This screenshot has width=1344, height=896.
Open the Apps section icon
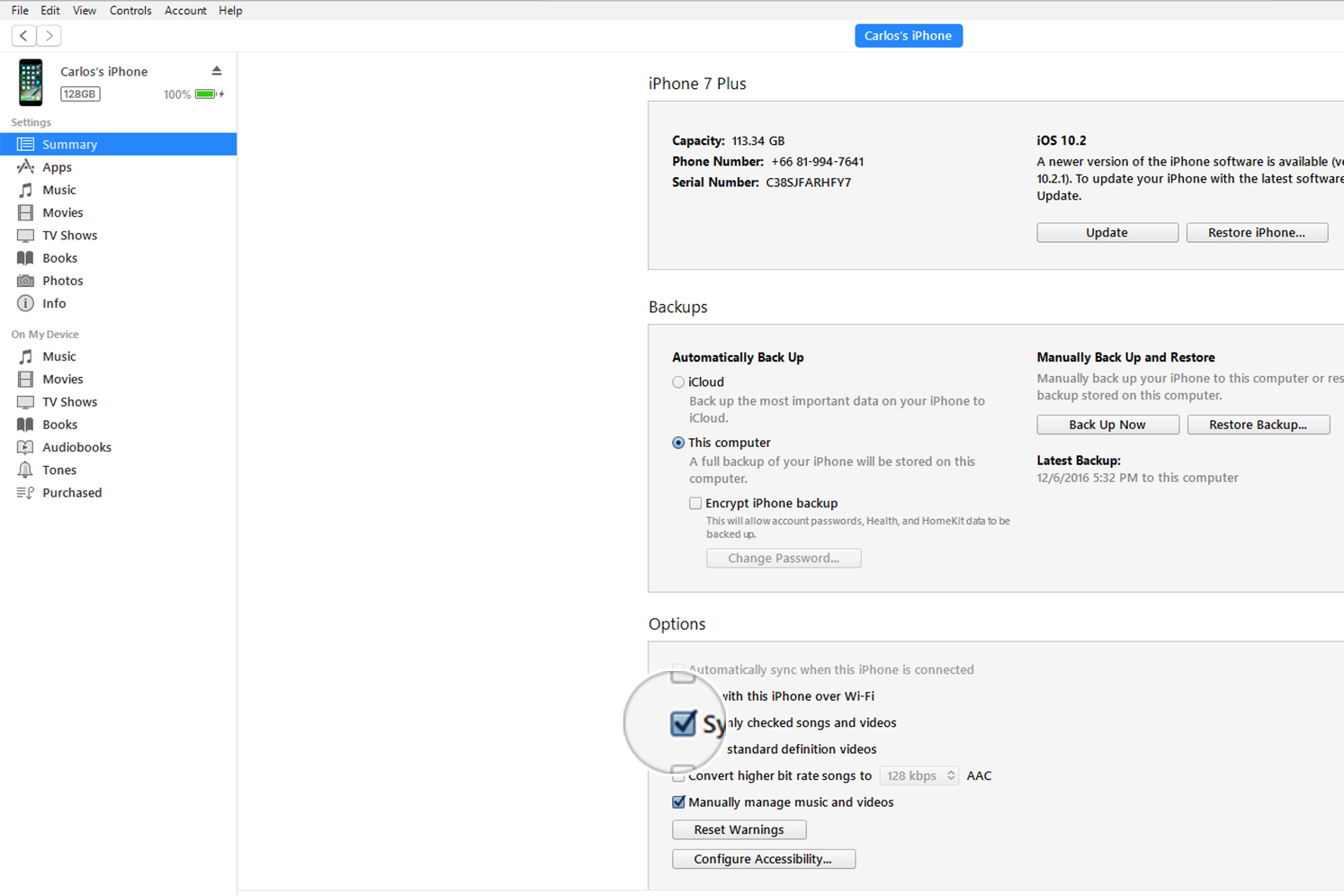[25, 167]
